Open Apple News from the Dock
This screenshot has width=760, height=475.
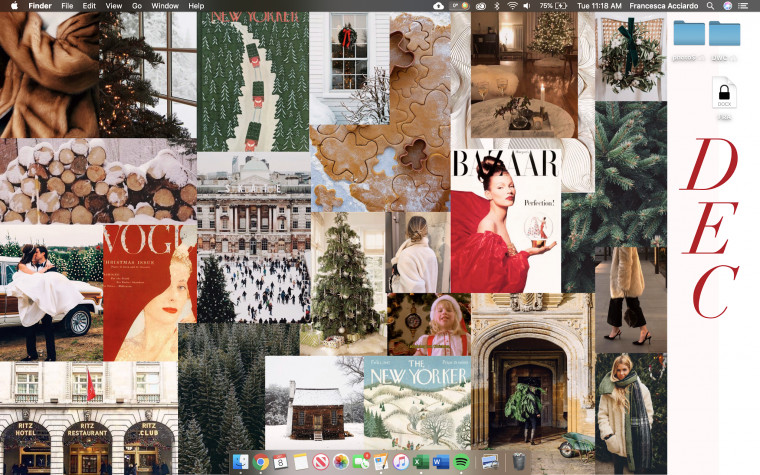[x=320, y=462]
